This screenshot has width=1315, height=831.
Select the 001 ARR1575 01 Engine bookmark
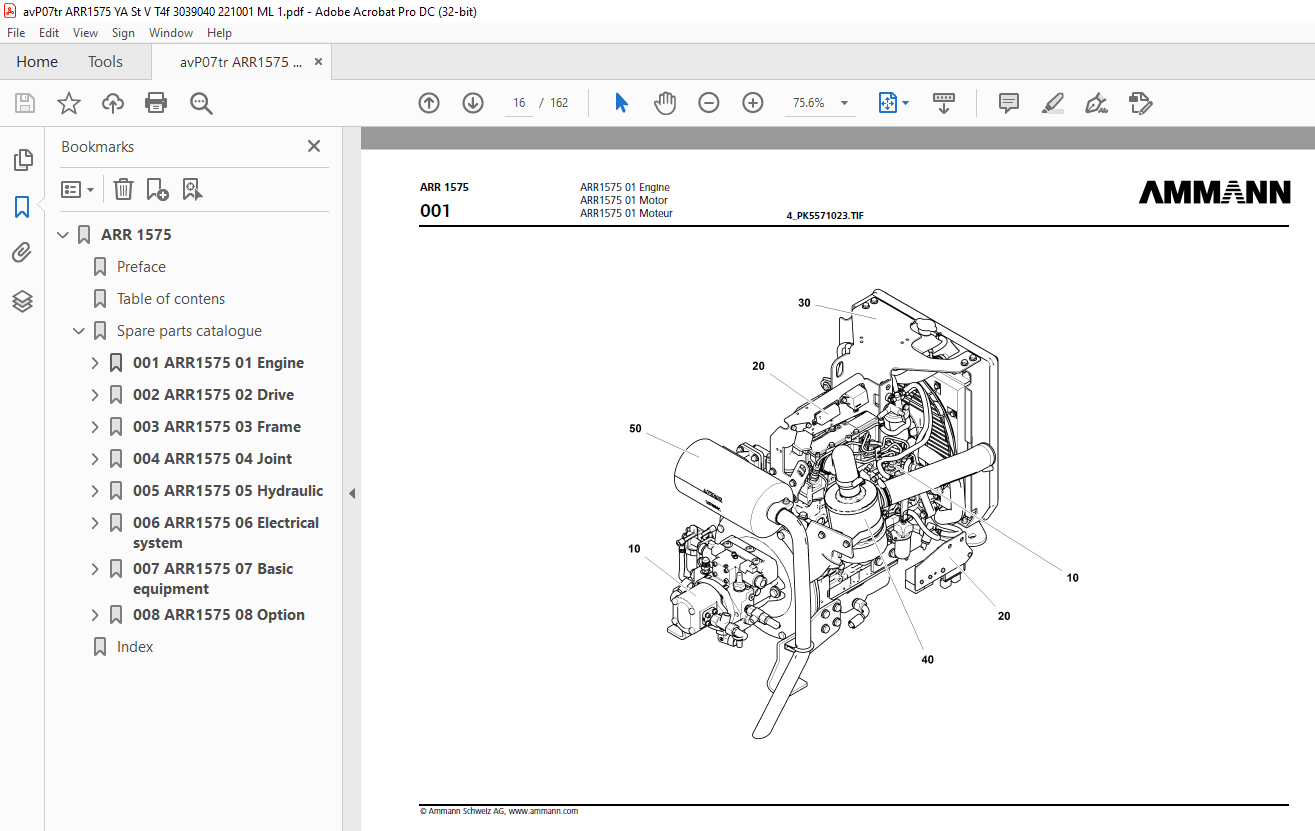pos(218,363)
